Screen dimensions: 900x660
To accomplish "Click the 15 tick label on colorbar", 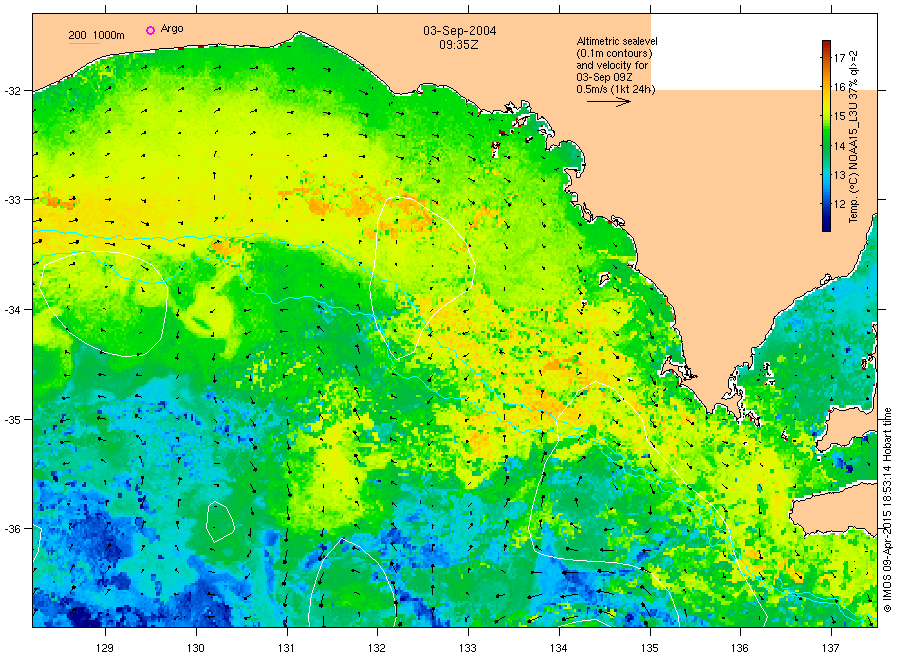I will 841,115.
